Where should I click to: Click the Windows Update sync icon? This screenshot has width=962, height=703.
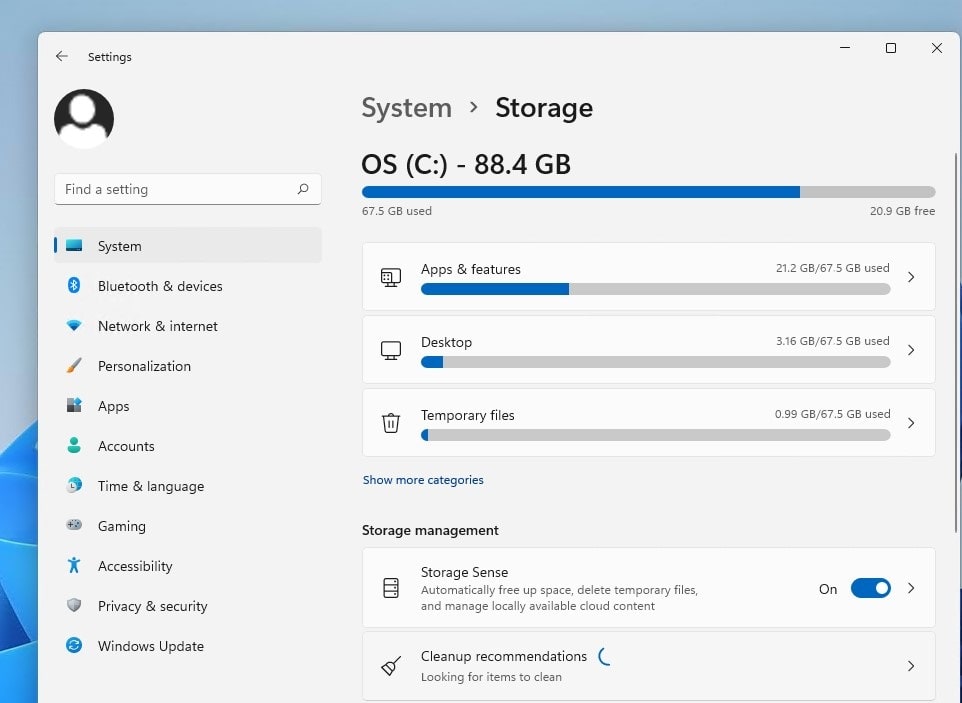tap(74, 646)
